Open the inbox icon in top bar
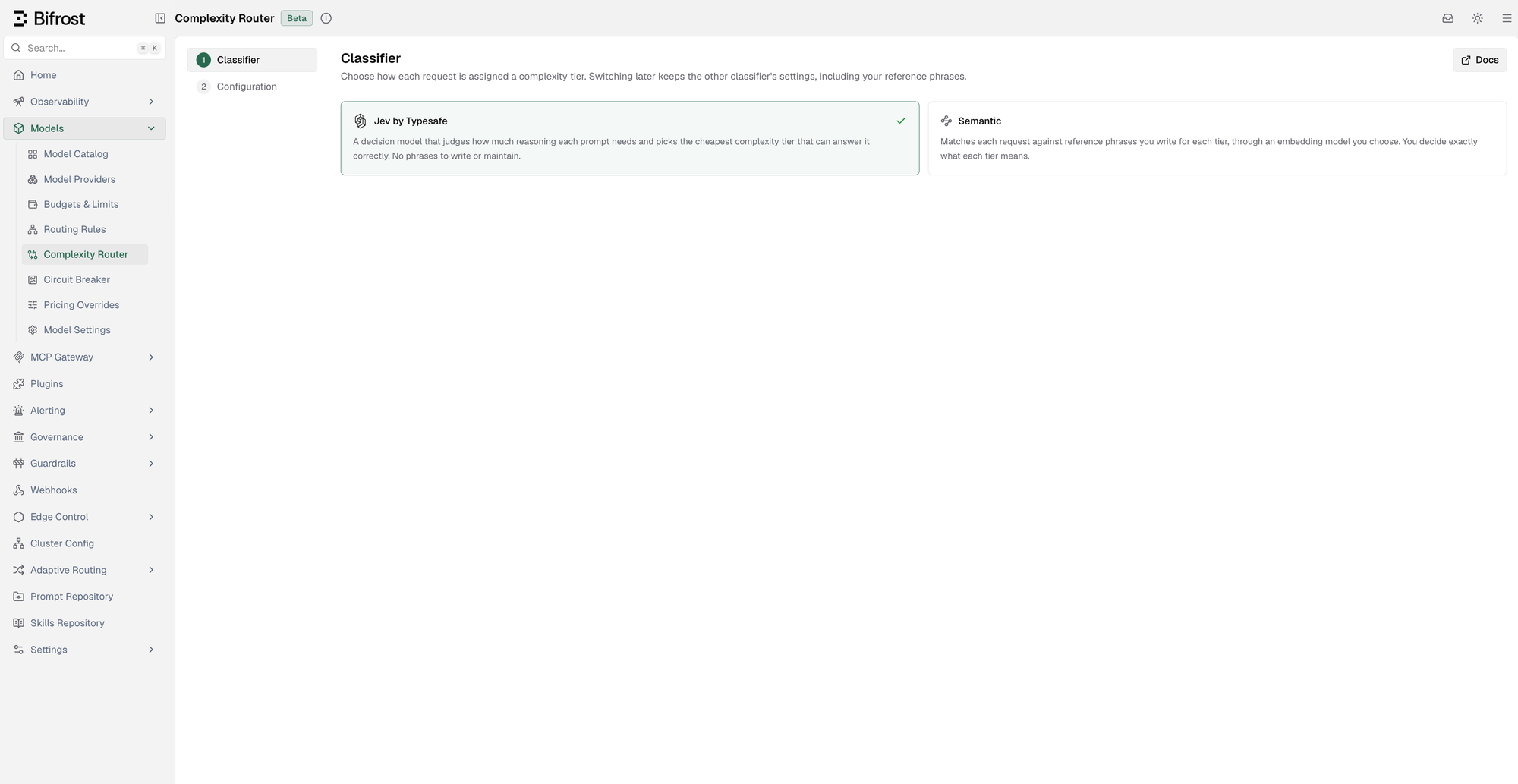This screenshot has width=1518, height=784. point(1448,18)
